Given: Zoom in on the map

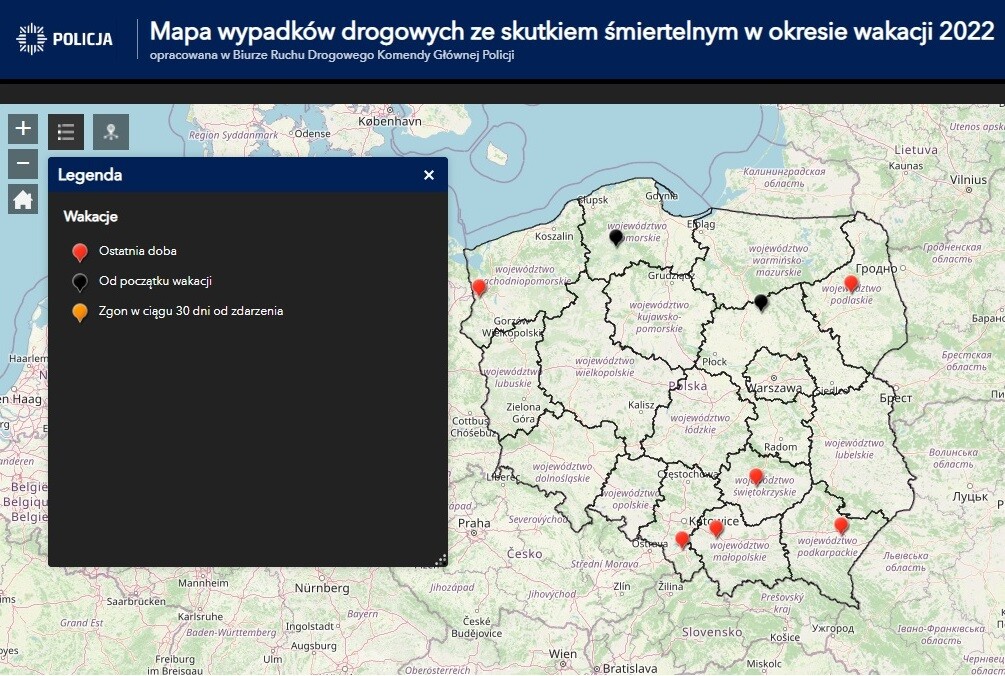Looking at the screenshot, I should [24, 128].
